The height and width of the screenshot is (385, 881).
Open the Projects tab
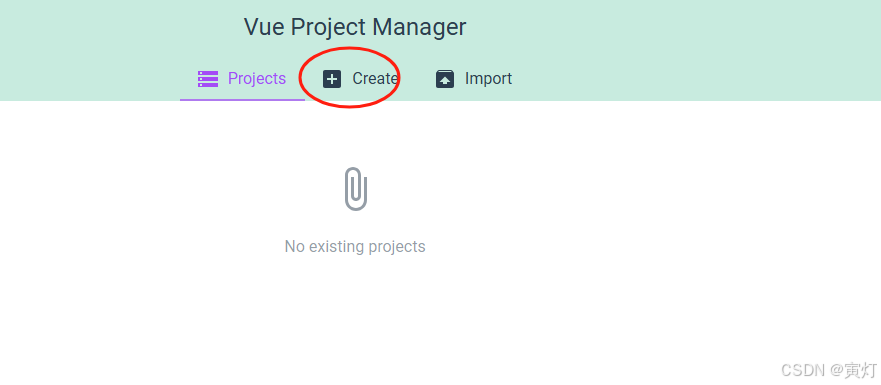(x=242, y=79)
